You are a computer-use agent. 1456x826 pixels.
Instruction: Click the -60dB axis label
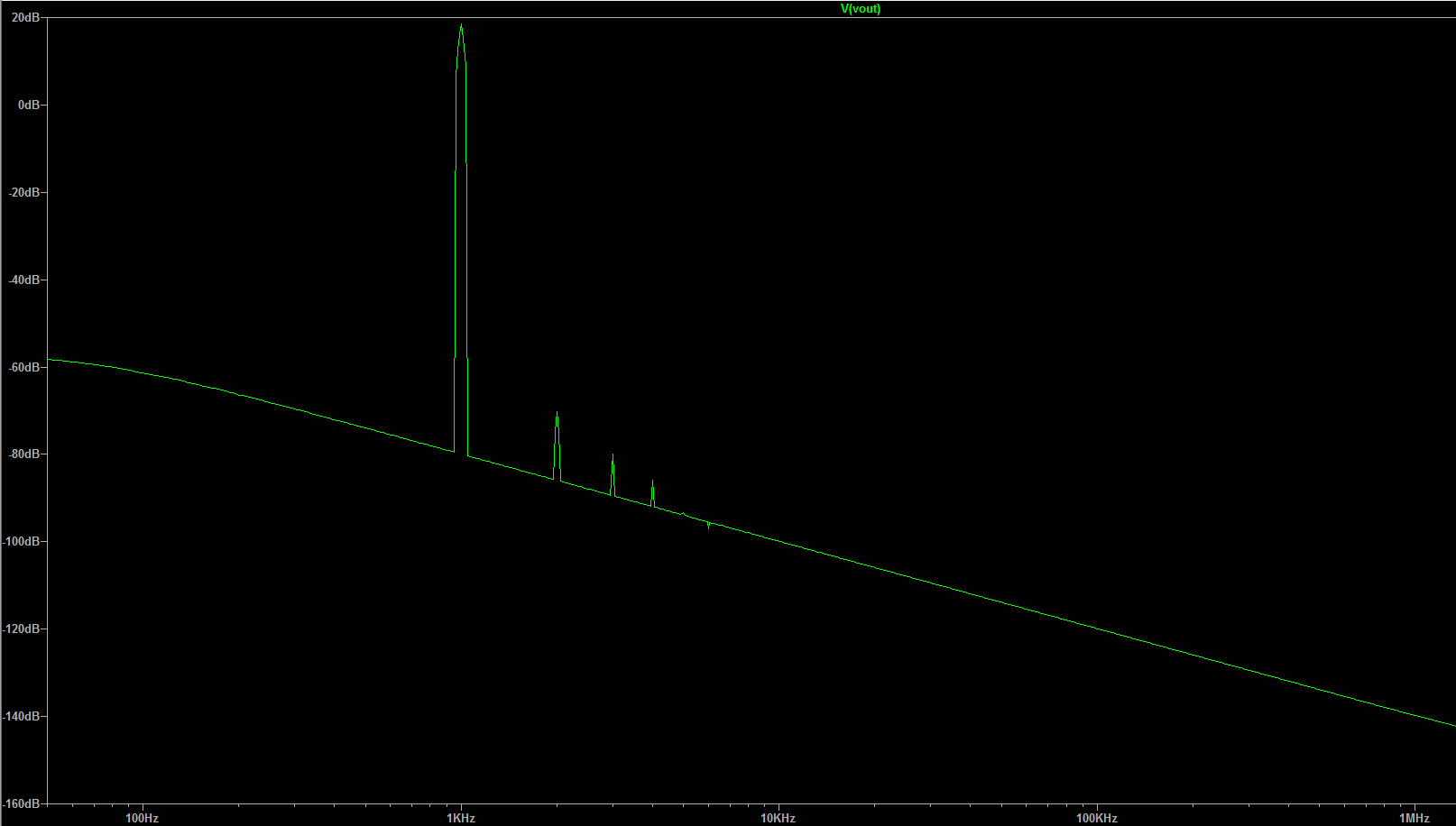pos(23,368)
